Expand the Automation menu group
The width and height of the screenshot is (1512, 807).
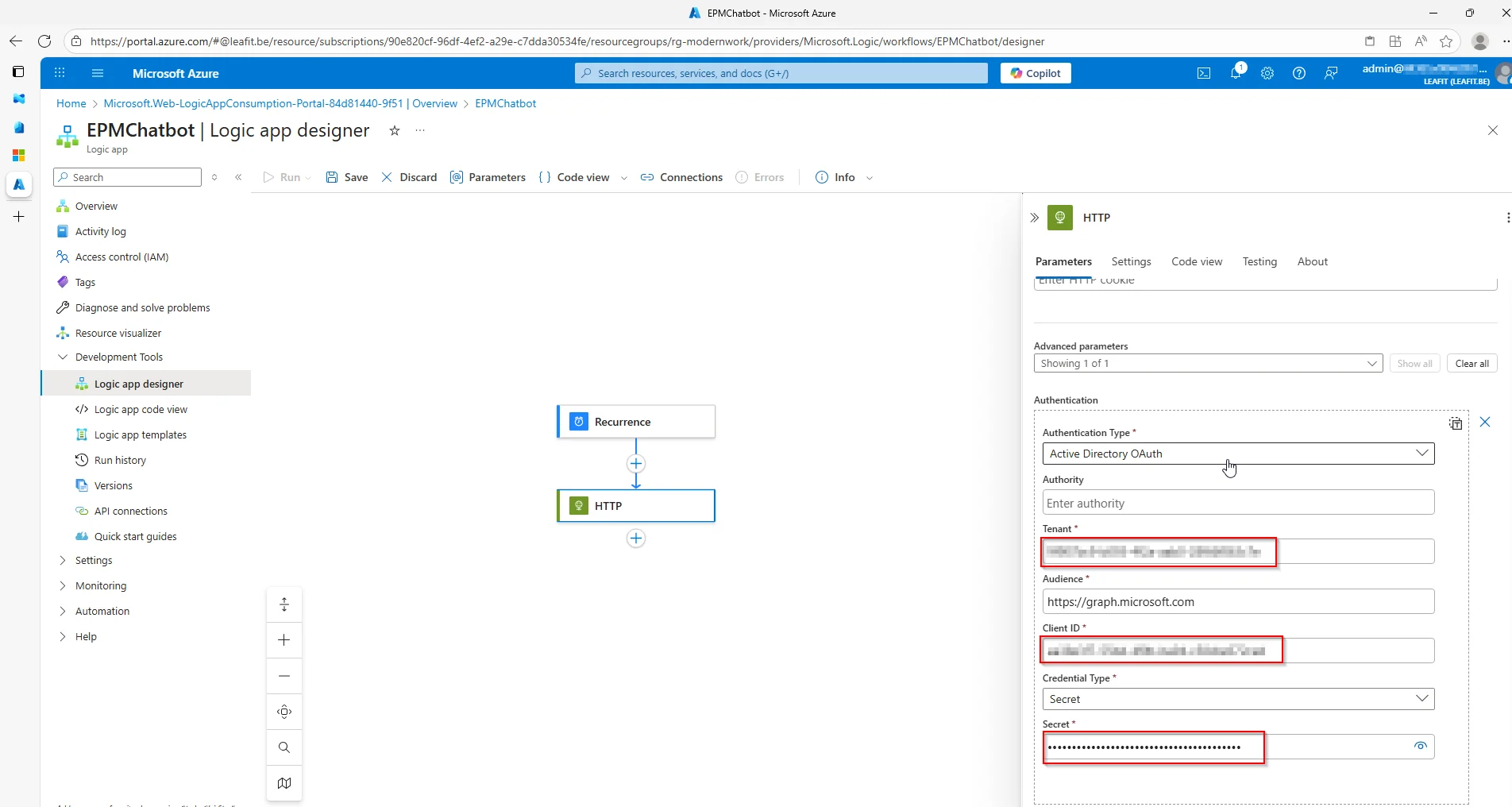point(63,612)
